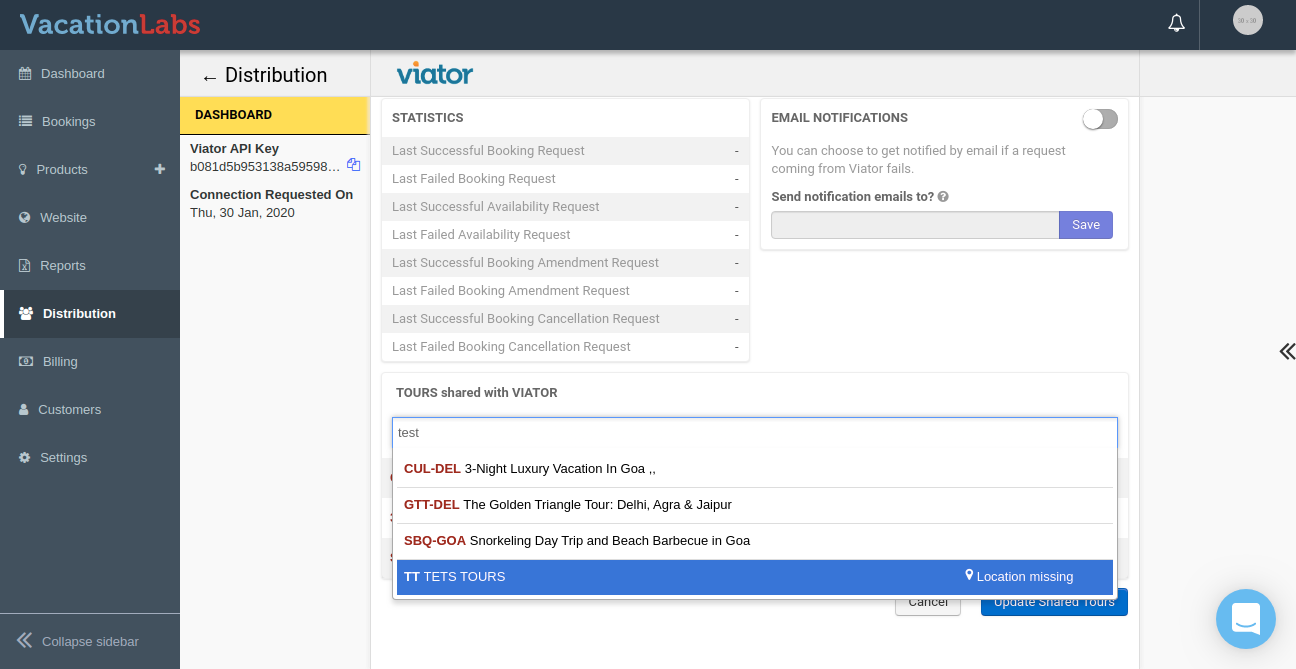Click Collapse sidebar link

click(90, 641)
